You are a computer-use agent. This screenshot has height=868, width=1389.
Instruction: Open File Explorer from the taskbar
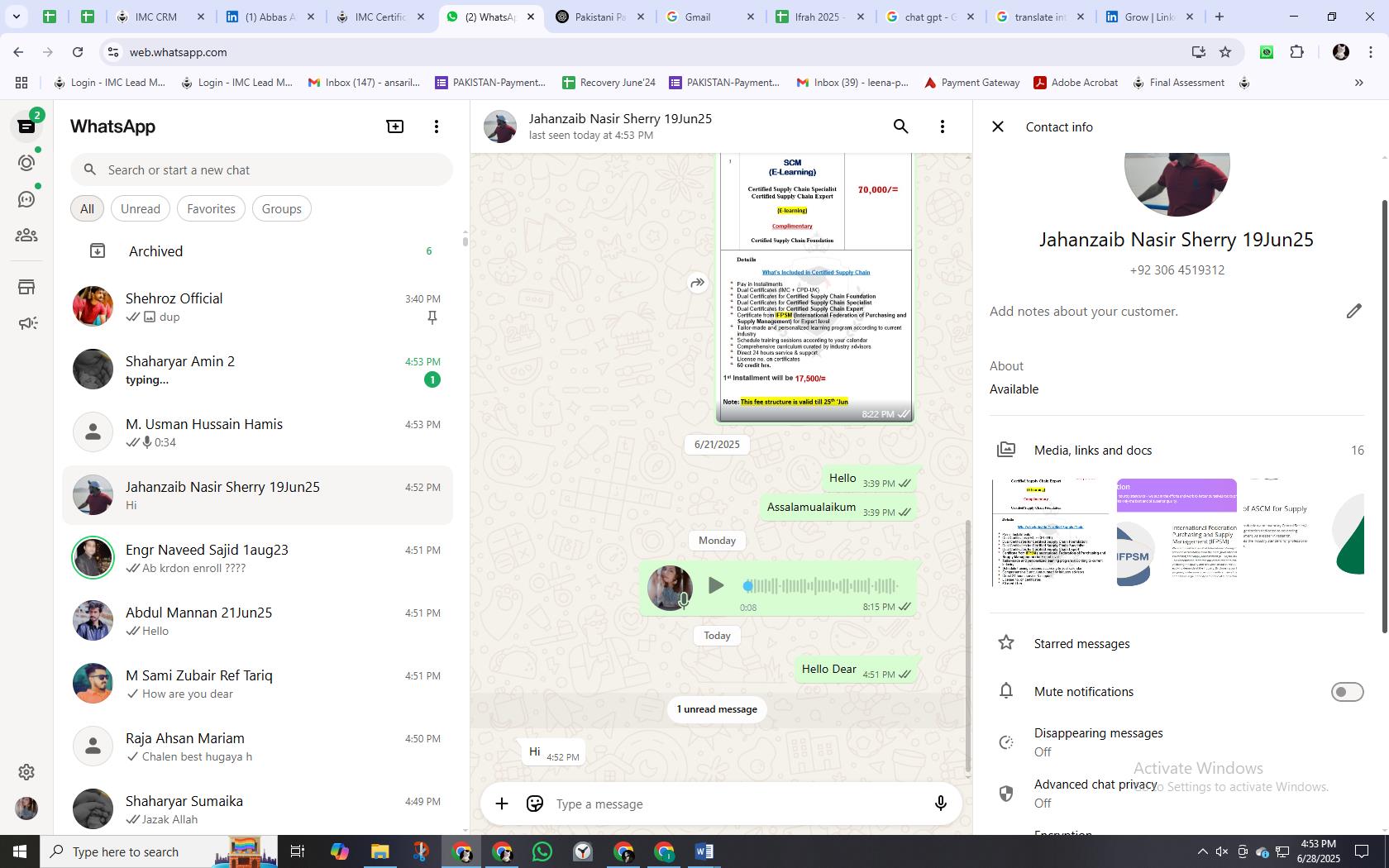[x=380, y=851]
